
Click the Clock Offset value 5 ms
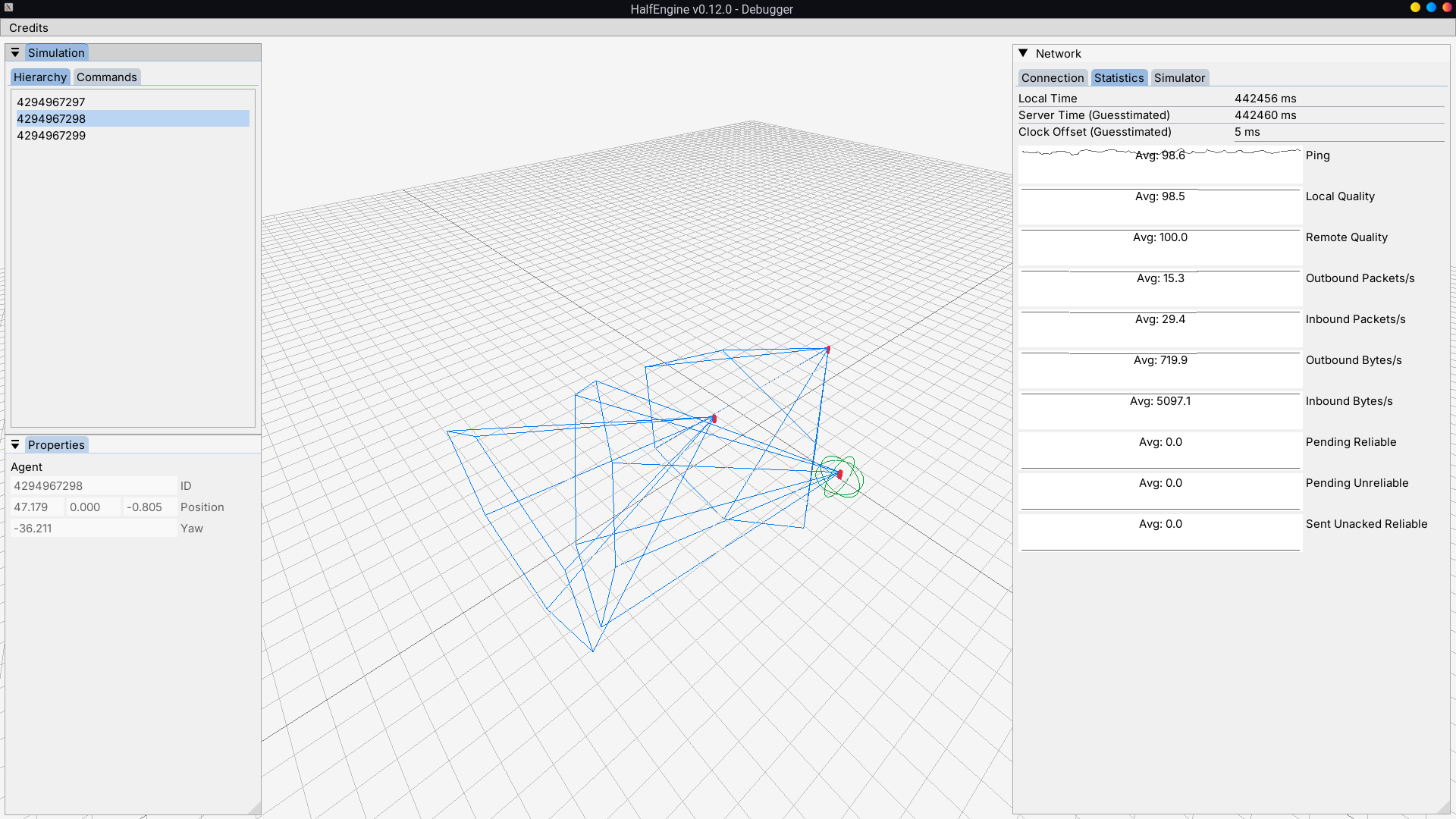1247,132
